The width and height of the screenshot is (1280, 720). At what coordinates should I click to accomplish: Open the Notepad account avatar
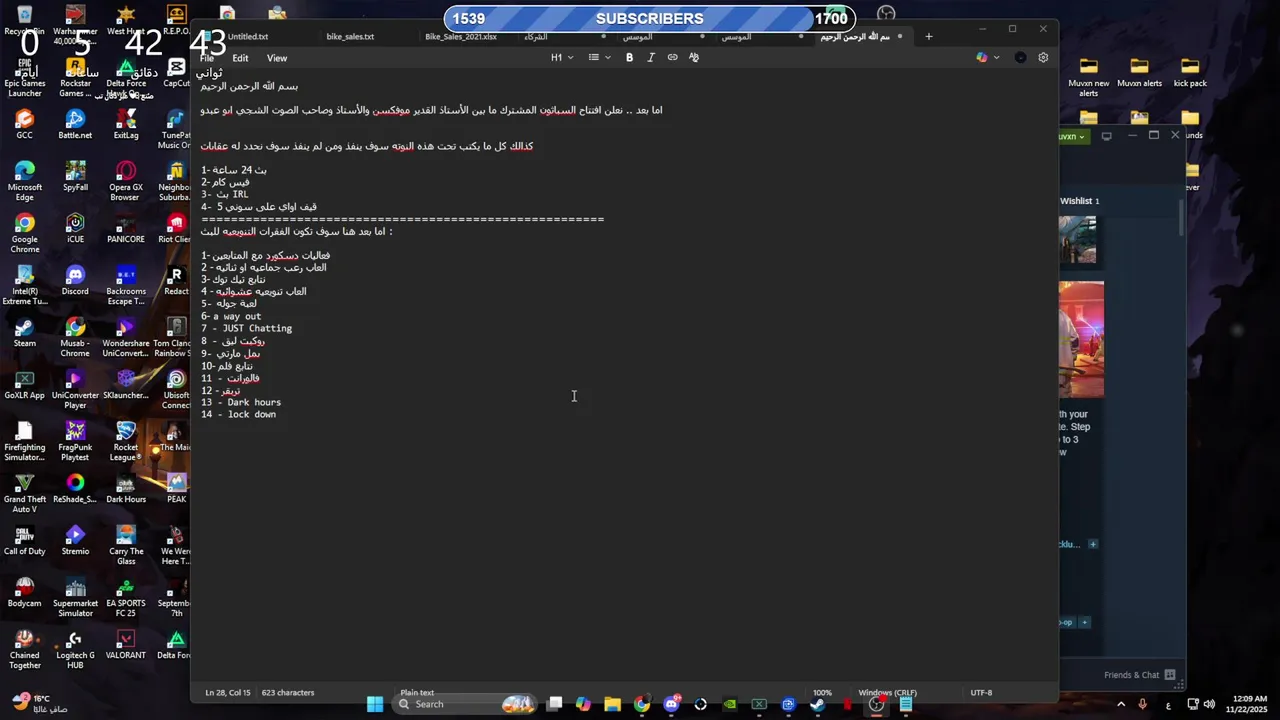point(1020,58)
